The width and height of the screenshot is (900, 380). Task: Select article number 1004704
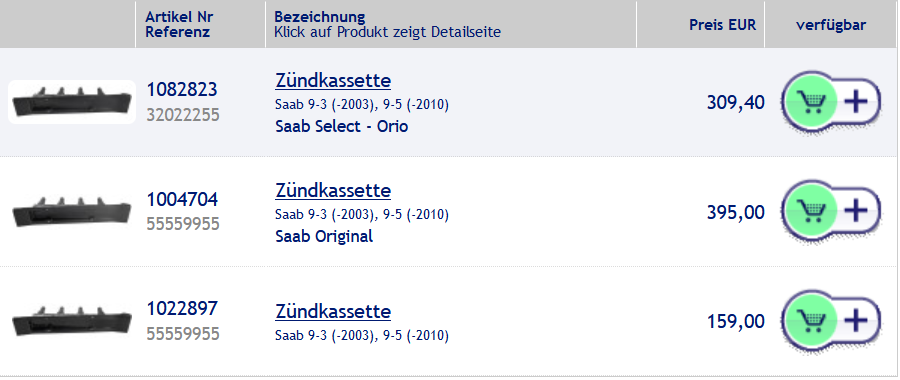pos(182,200)
